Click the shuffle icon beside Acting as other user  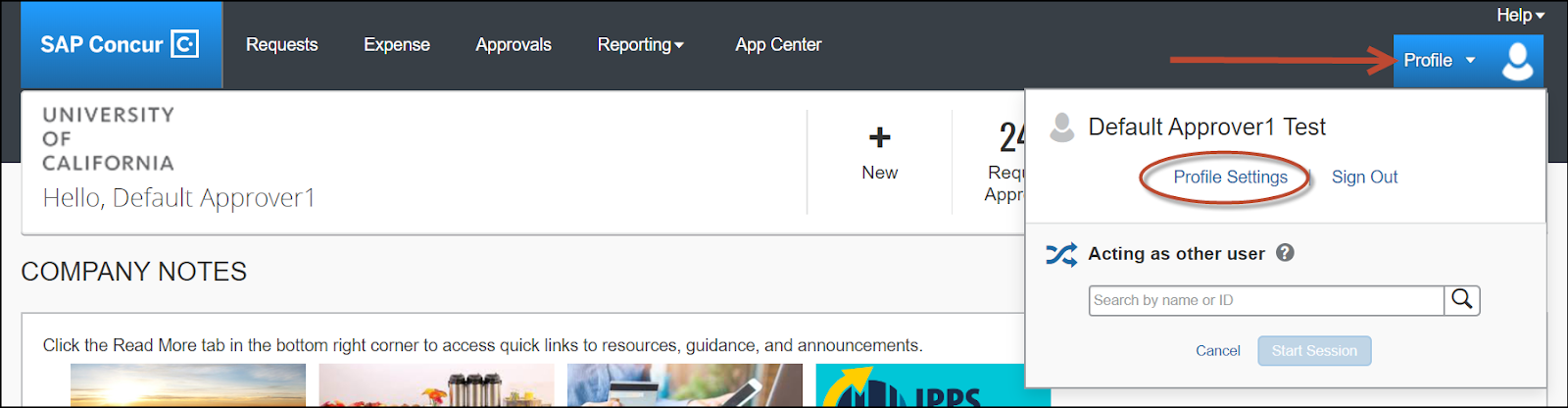1061,254
